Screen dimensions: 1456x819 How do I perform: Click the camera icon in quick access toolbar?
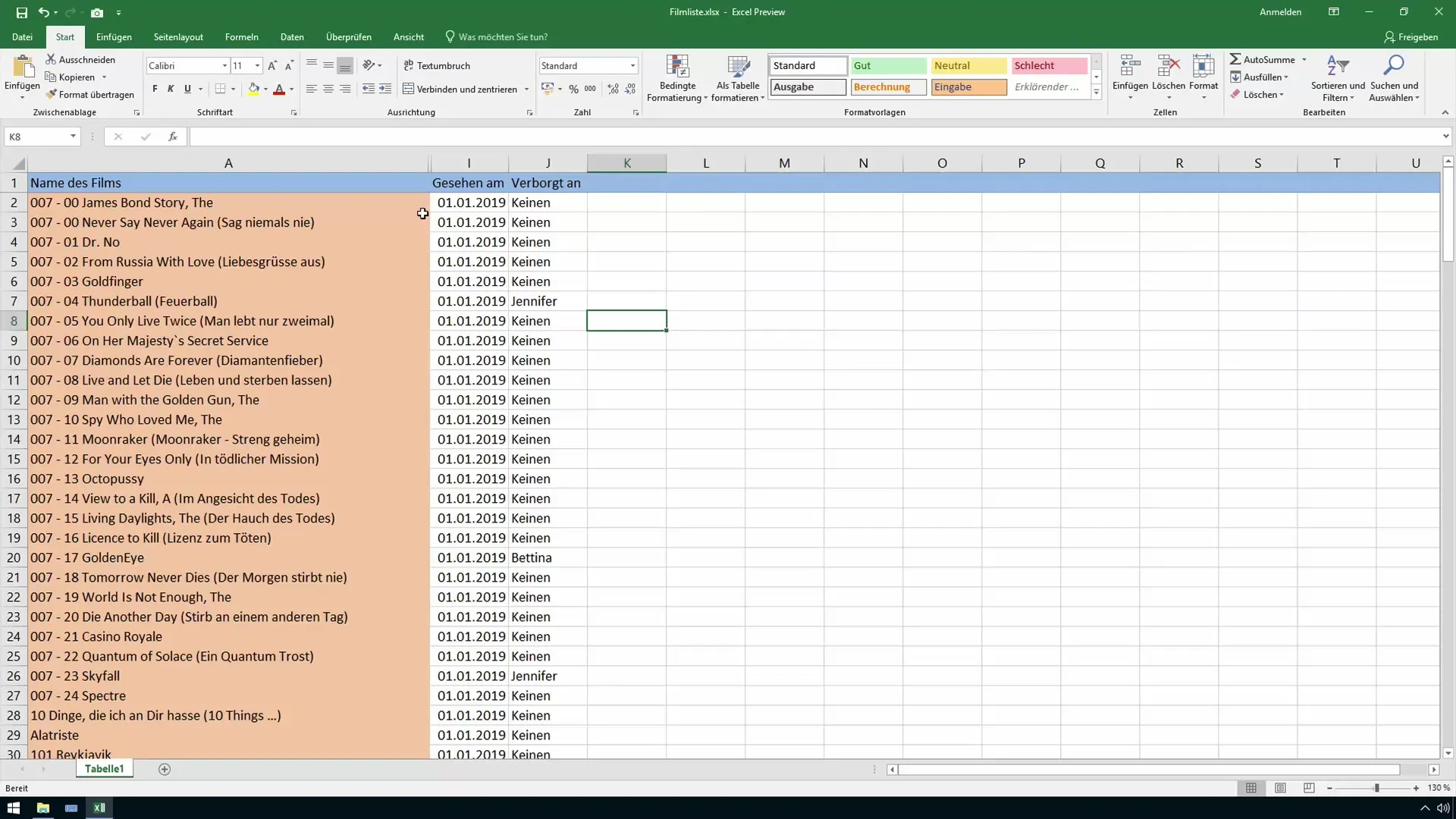[97, 12]
